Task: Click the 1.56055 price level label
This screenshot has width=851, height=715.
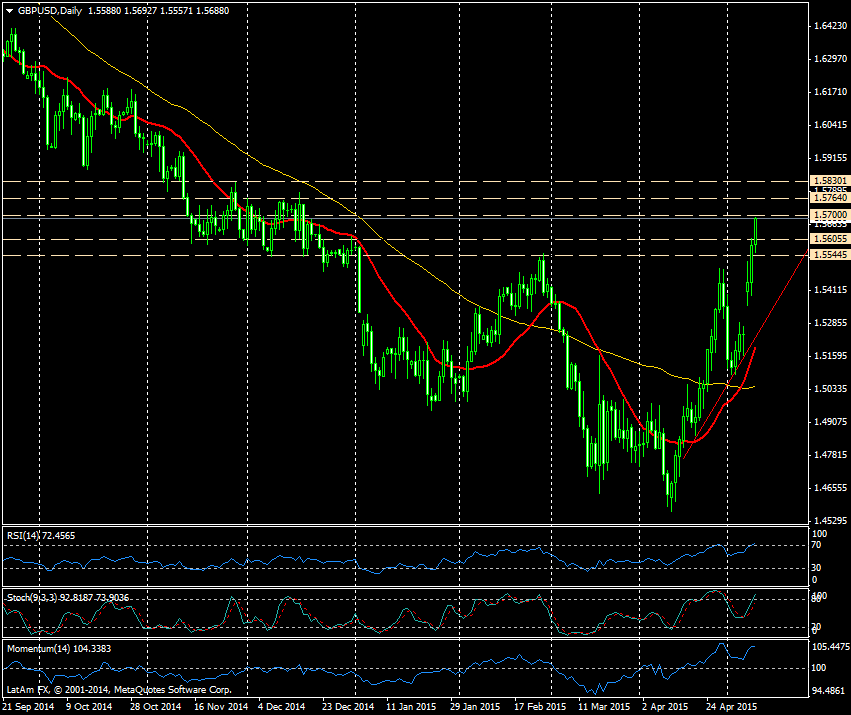Action: (x=827, y=240)
